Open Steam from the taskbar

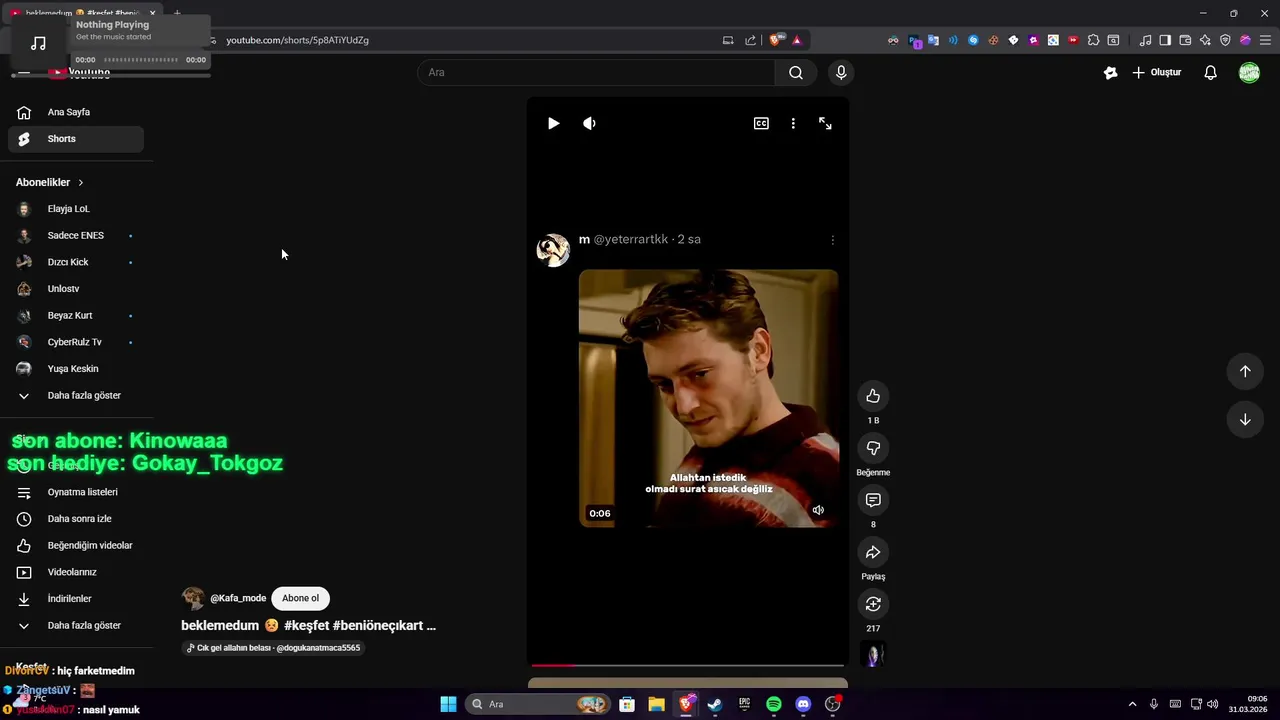tap(715, 704)
